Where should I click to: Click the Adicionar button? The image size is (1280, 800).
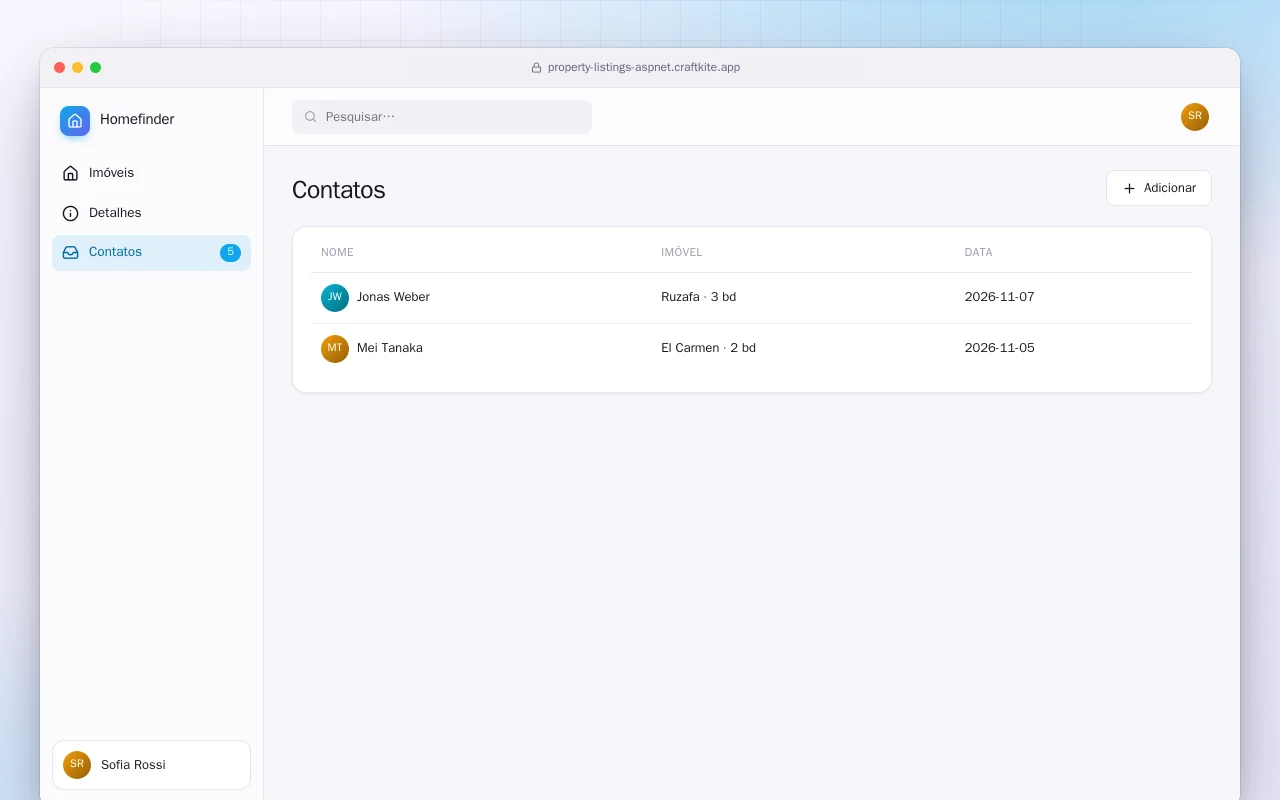(x=1158, y=188)
